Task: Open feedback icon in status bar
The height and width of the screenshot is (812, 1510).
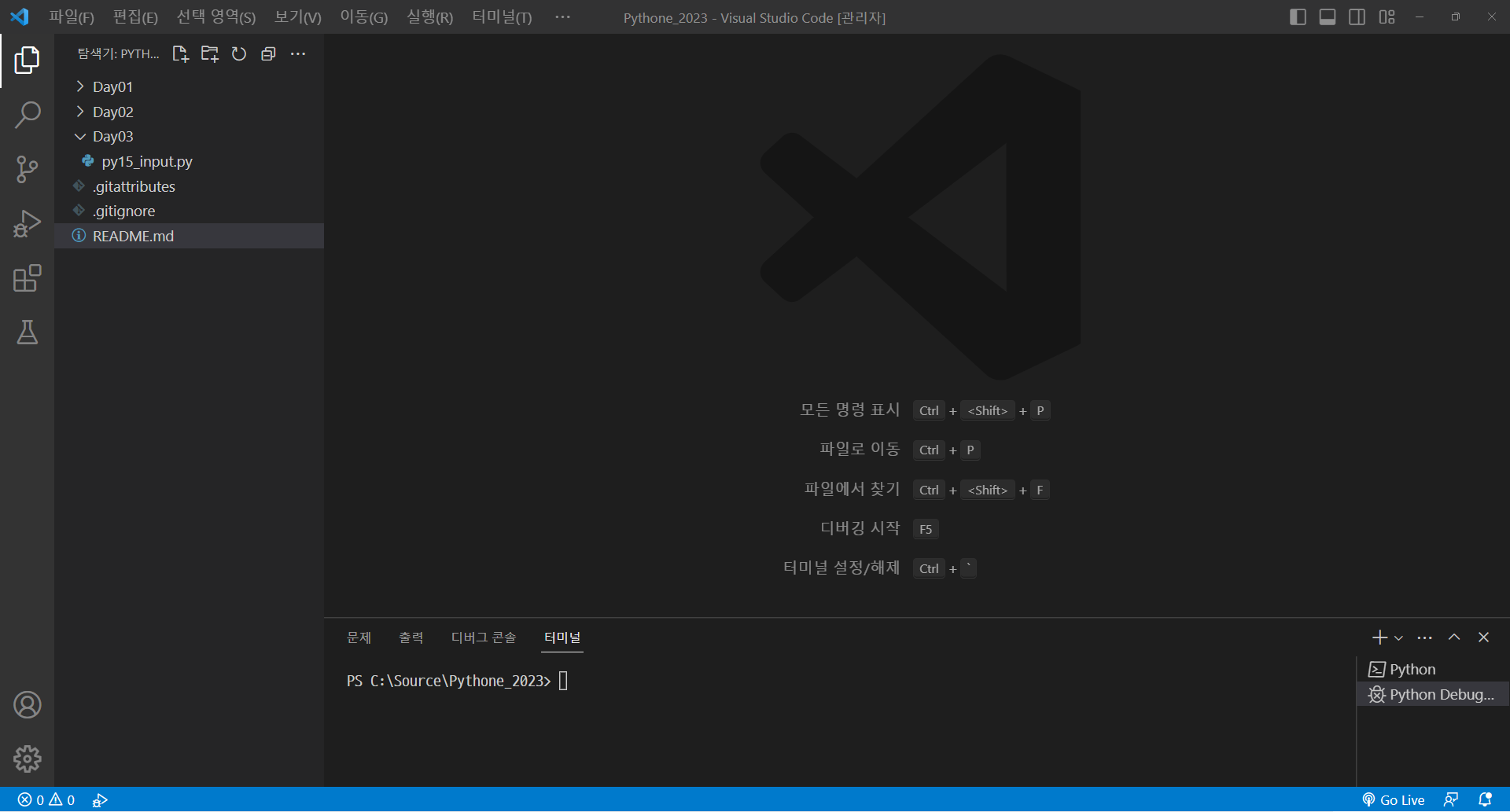Action: pyautogui.click(x=1451, y=800)
